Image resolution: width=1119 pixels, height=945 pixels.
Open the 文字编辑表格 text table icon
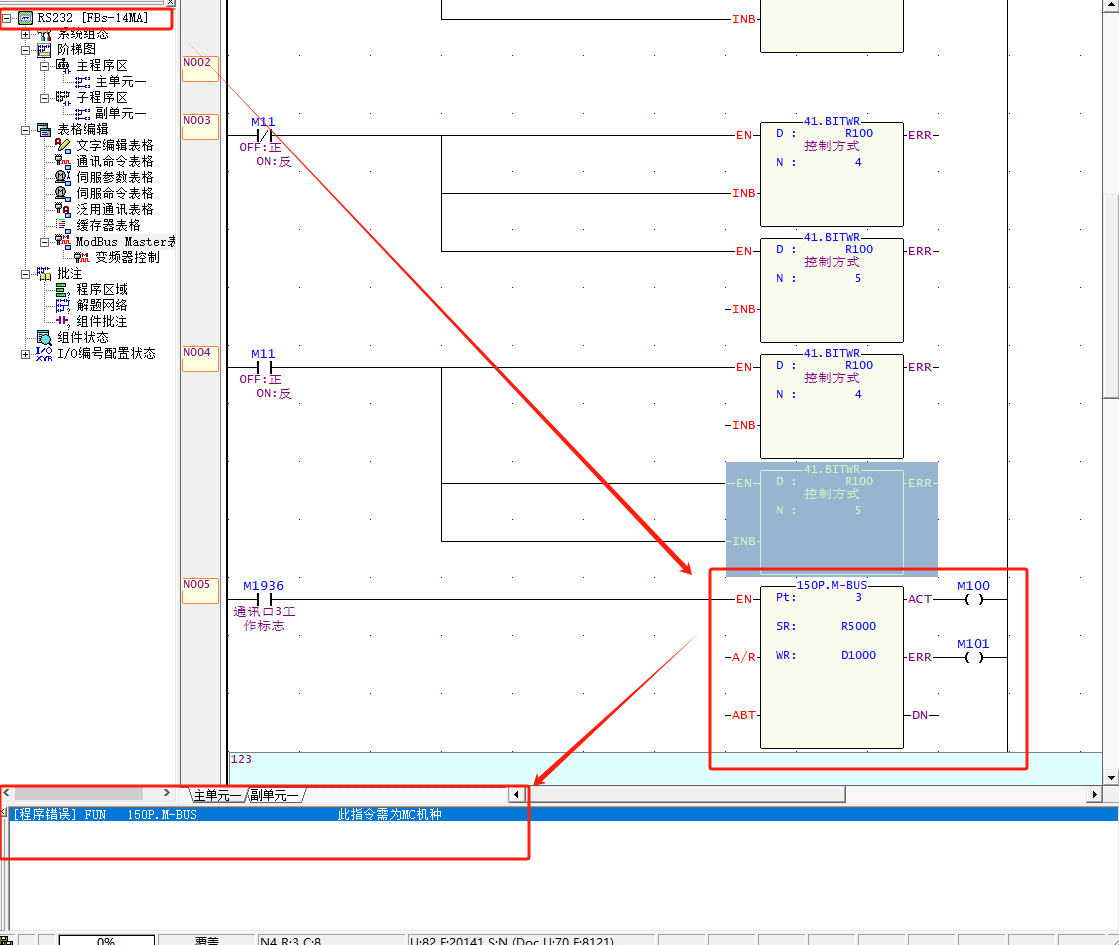(x=63, y=145)
